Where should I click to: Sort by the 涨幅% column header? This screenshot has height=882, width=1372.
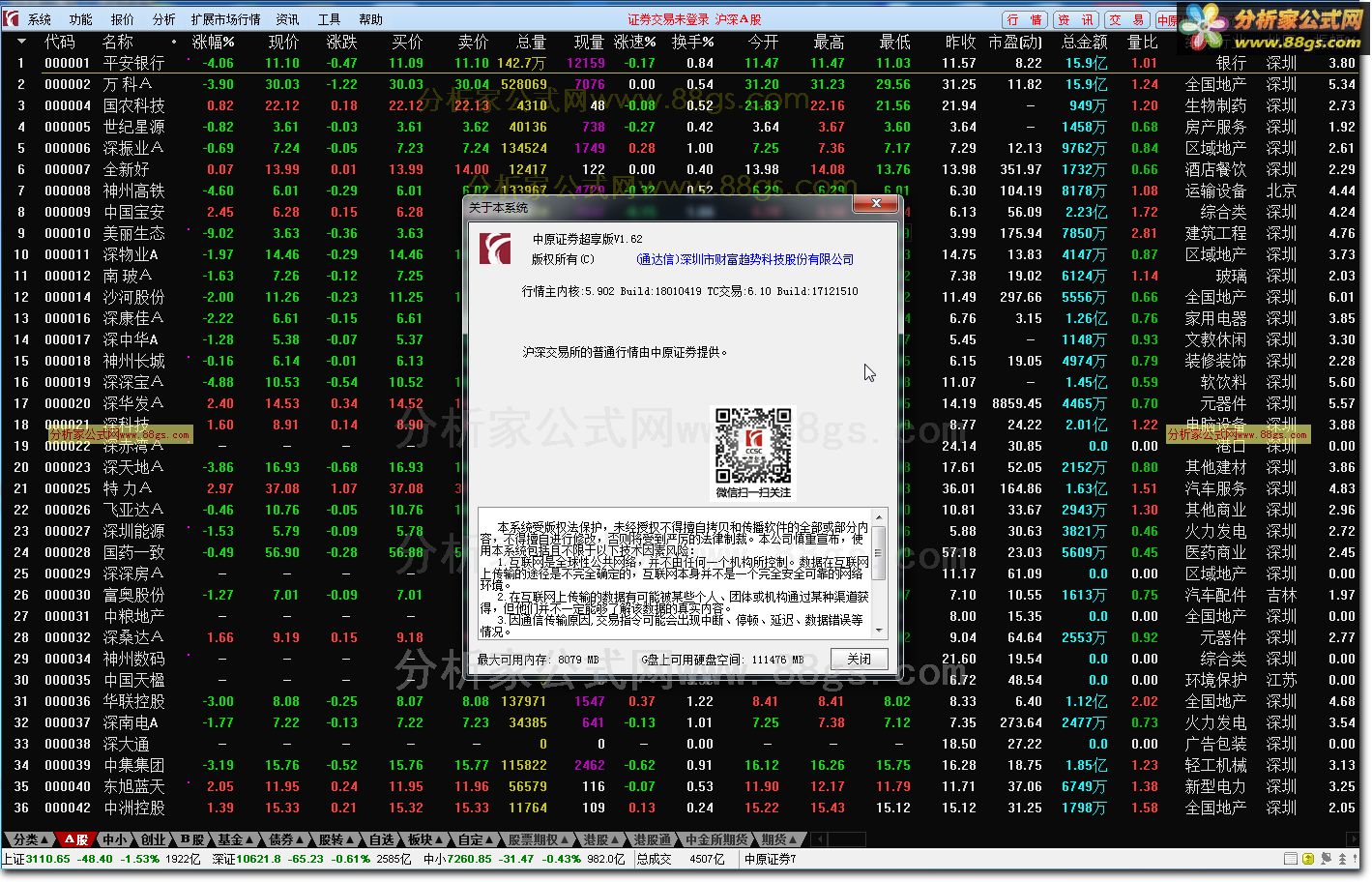coord(213,42)
